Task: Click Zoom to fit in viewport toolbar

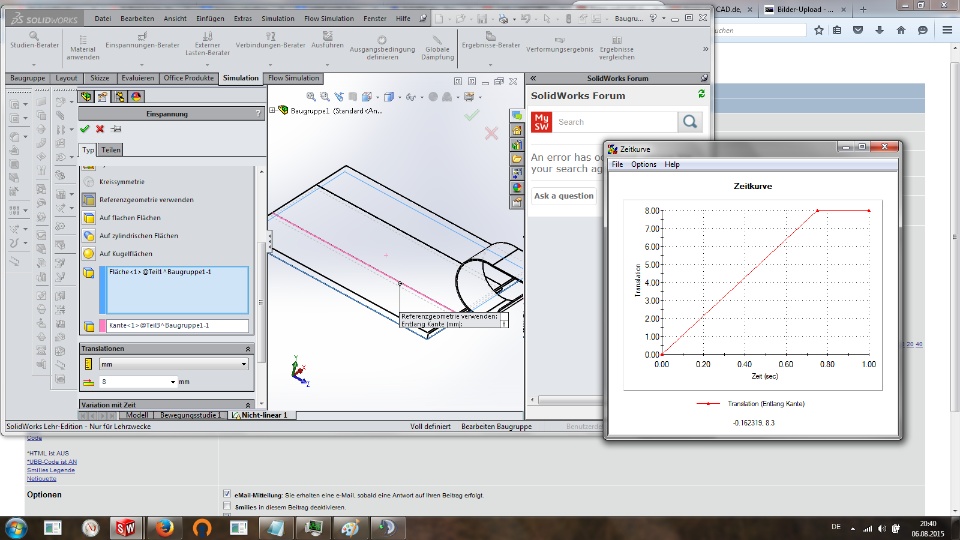Action: coord(311,97)
